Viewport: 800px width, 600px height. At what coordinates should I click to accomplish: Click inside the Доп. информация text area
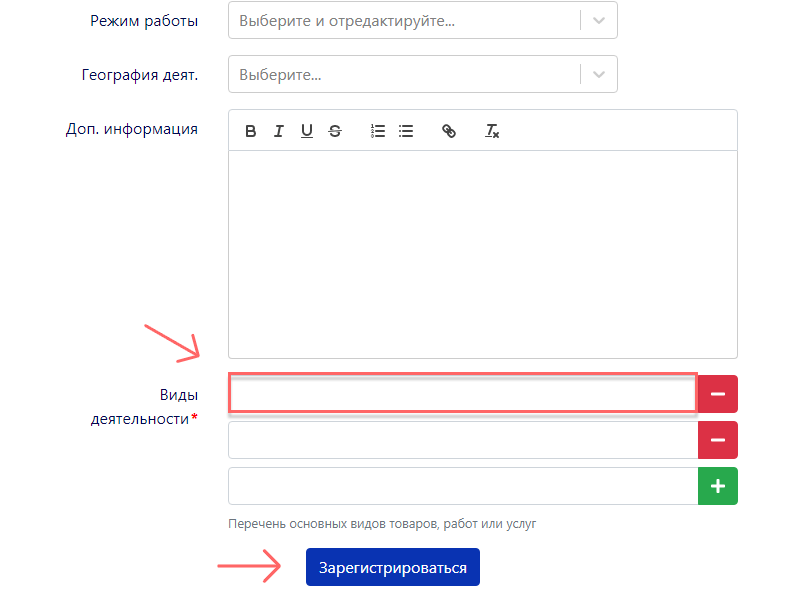(x=482, y=254)
